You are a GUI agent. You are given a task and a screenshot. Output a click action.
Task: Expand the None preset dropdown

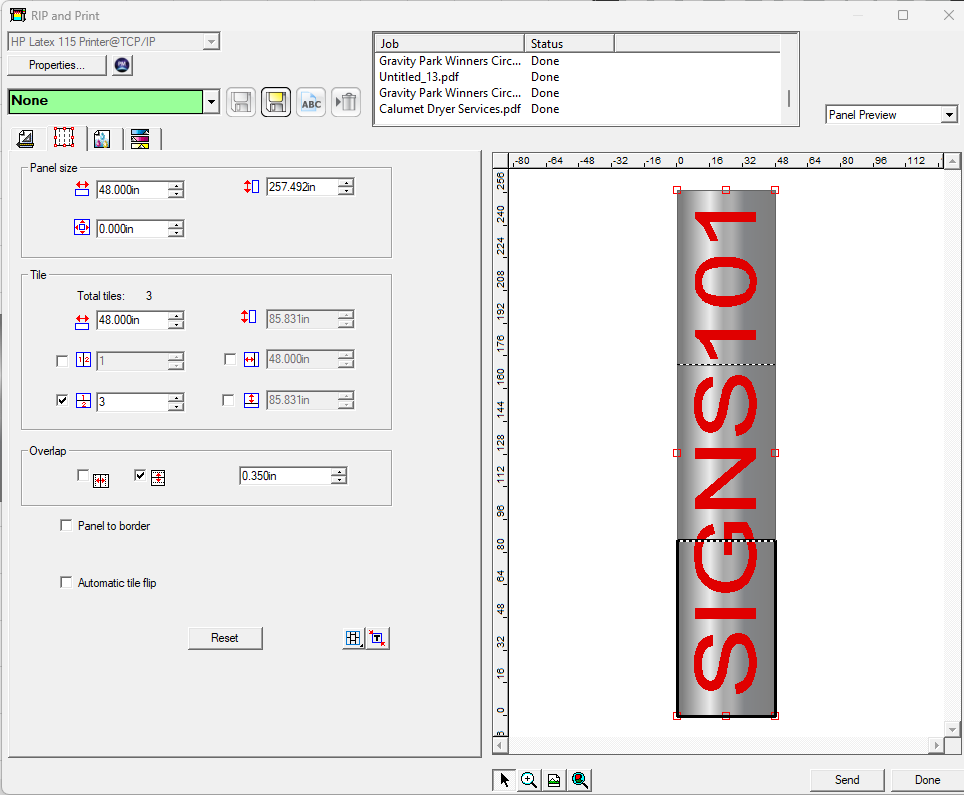pyautogui.click(x=211, y=102)
